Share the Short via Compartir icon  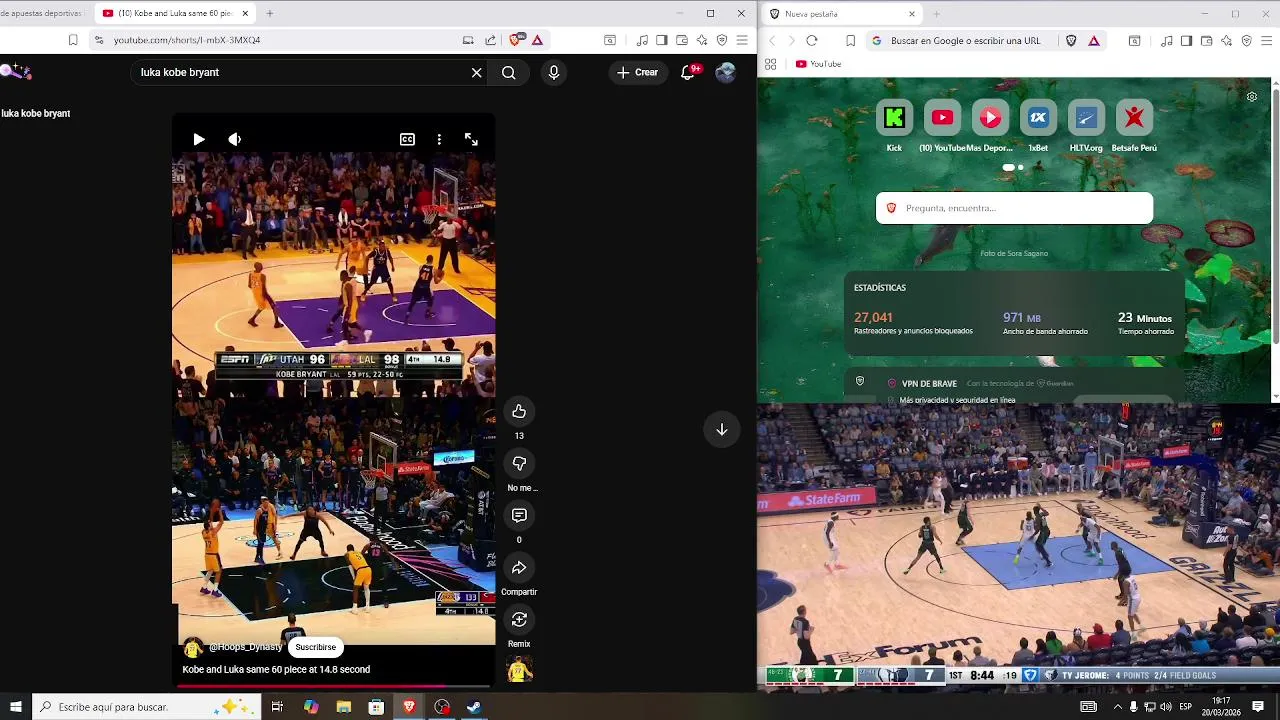(x=519, y=568)
